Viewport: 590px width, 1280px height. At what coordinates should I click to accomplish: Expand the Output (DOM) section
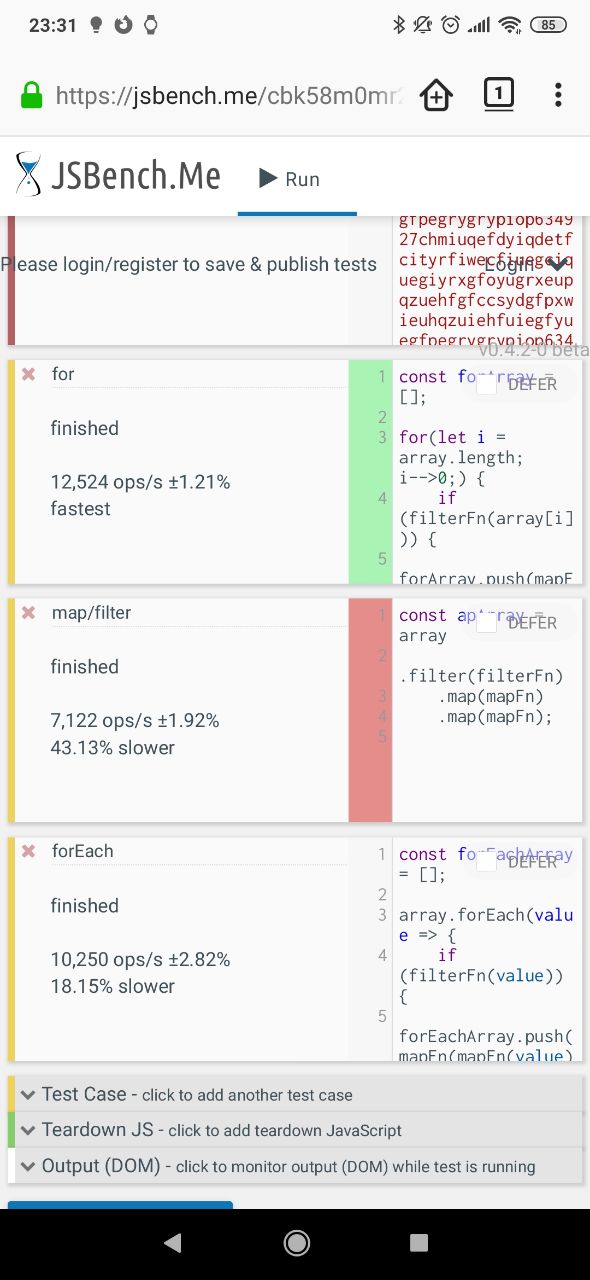click(295, 1166)
